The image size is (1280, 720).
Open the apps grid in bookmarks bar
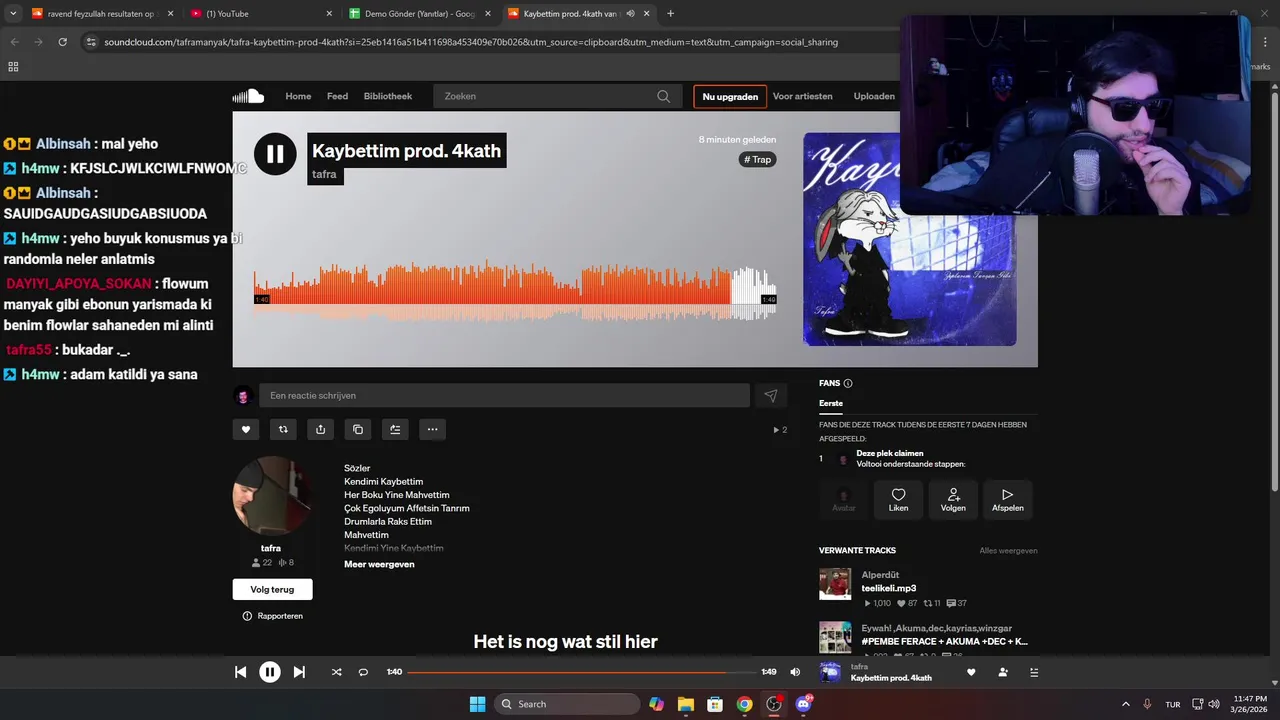(13, 67)
